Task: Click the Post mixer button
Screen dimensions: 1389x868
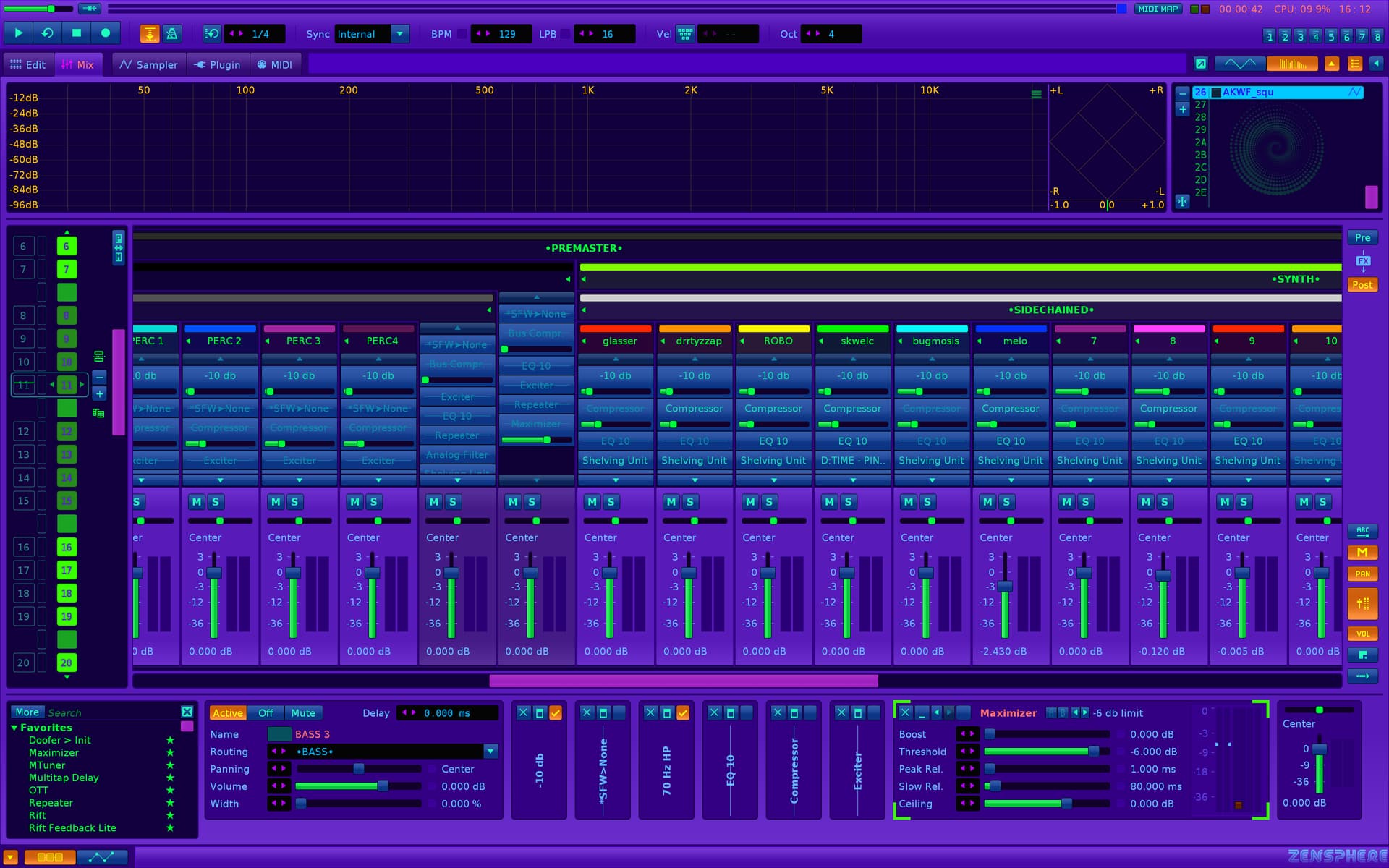Action: tap(1362, 284)
